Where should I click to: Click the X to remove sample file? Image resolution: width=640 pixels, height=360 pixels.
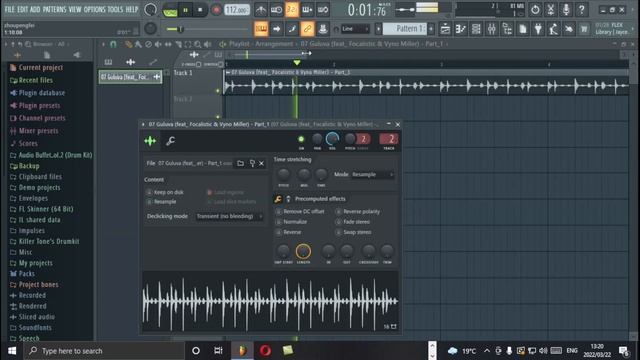[261, 163]
